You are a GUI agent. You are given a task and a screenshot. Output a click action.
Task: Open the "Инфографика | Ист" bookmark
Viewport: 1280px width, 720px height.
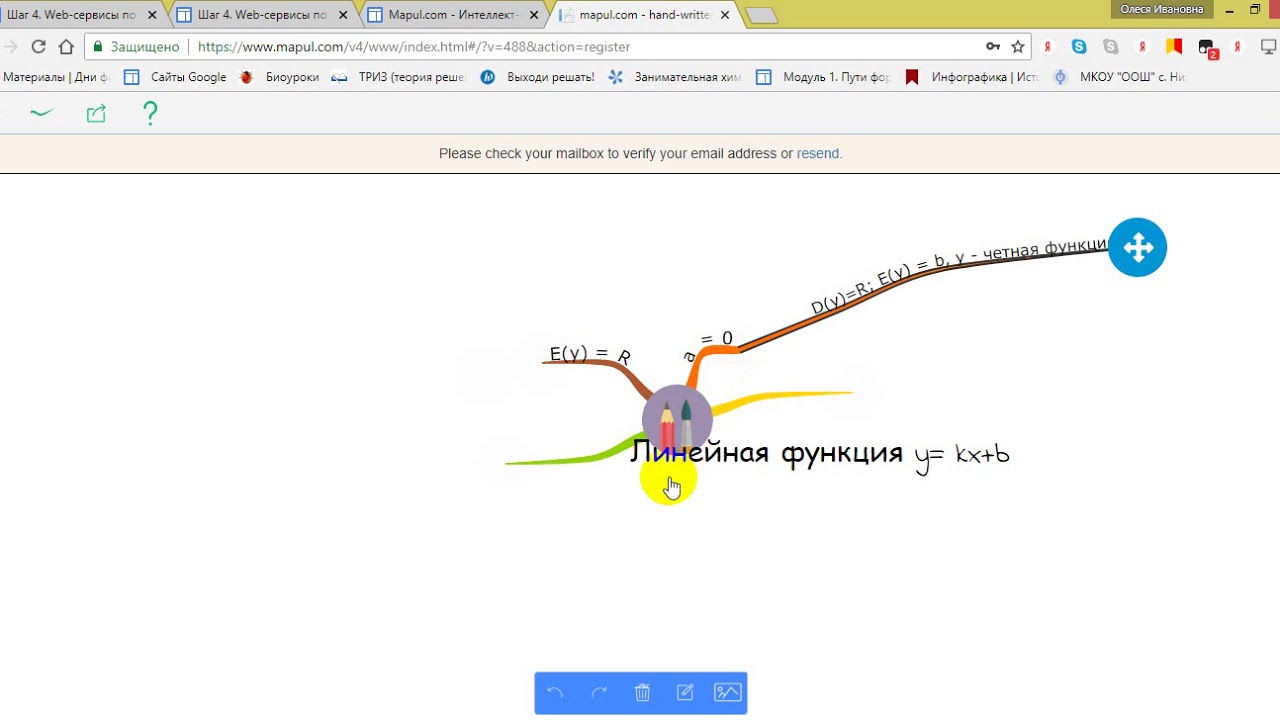[972, 77]
